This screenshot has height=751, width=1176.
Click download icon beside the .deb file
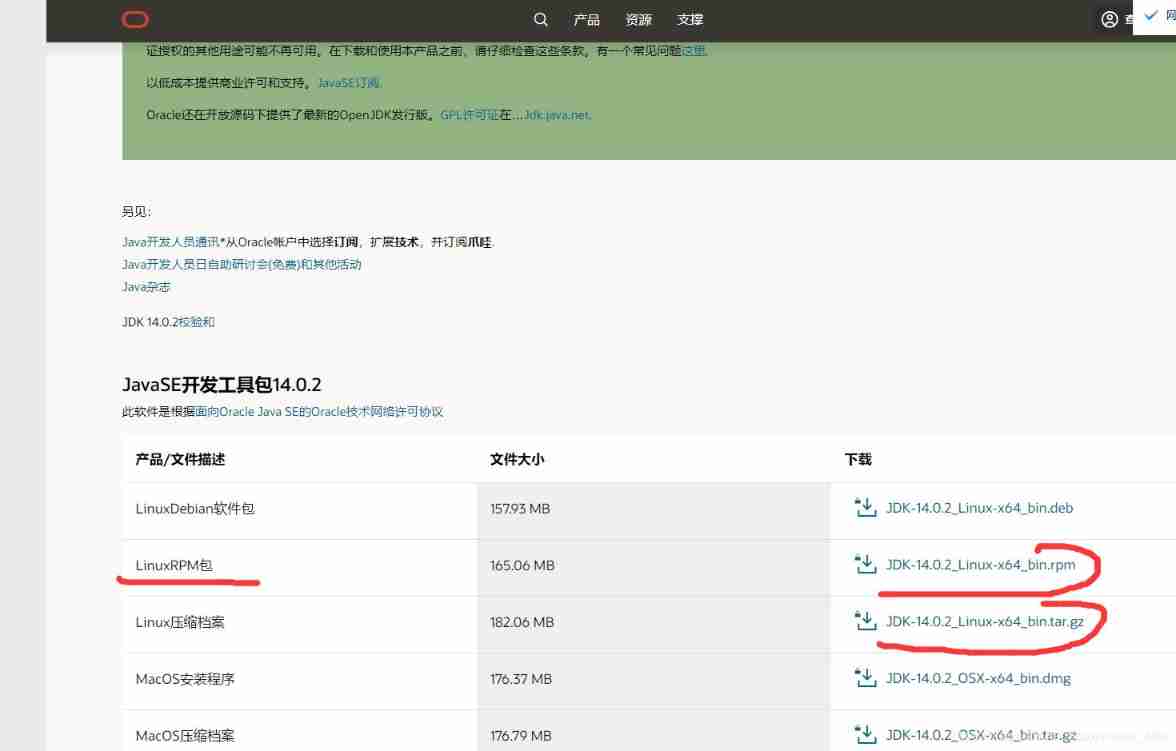865,508
